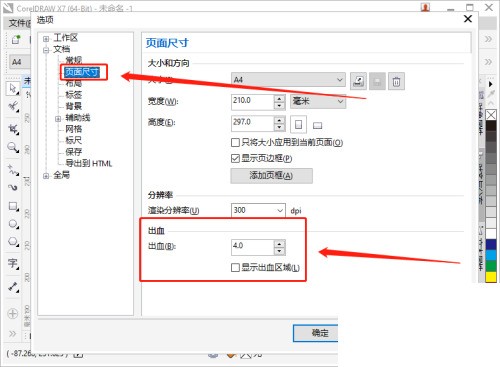Select the Polygon tool

[x=13, y=242]
